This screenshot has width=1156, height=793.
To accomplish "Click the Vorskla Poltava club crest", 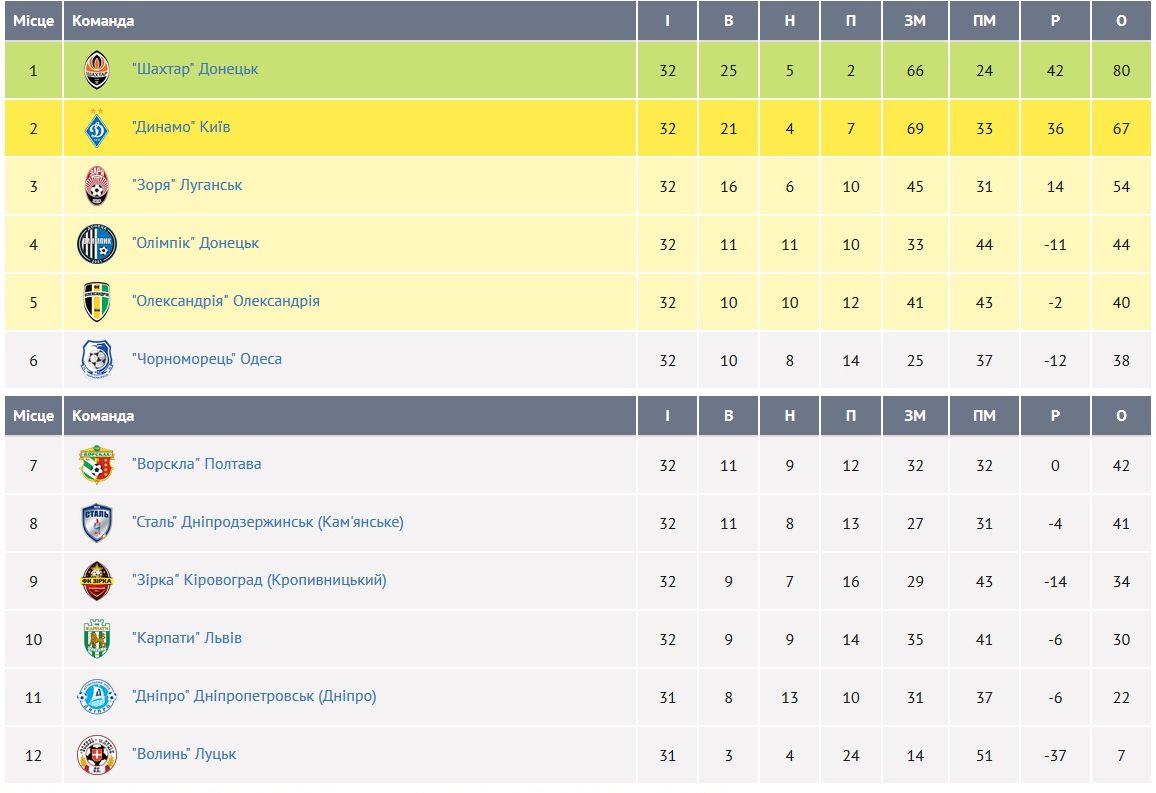I will (97, 465).
